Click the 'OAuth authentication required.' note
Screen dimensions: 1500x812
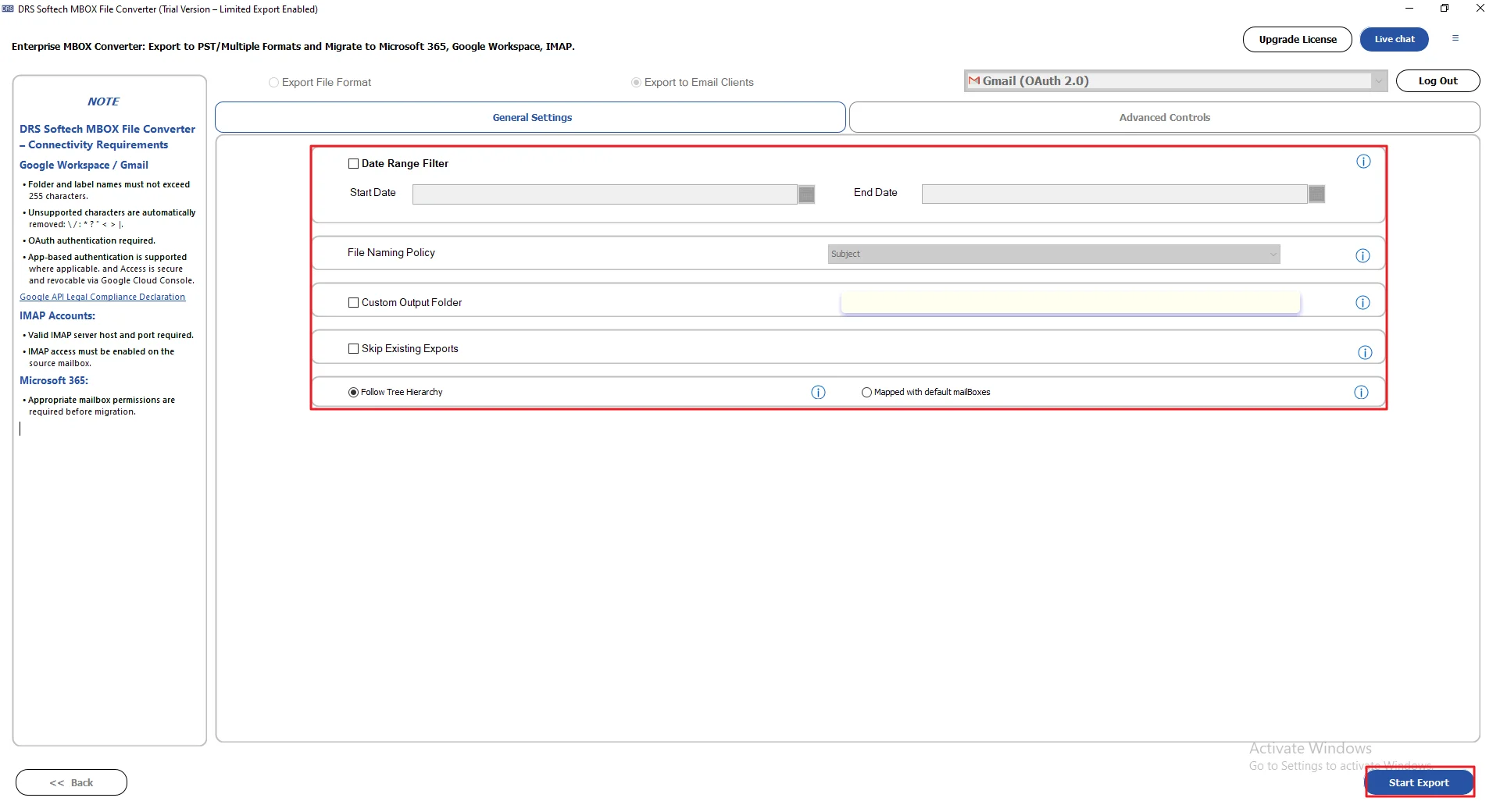tap(91, 241)
